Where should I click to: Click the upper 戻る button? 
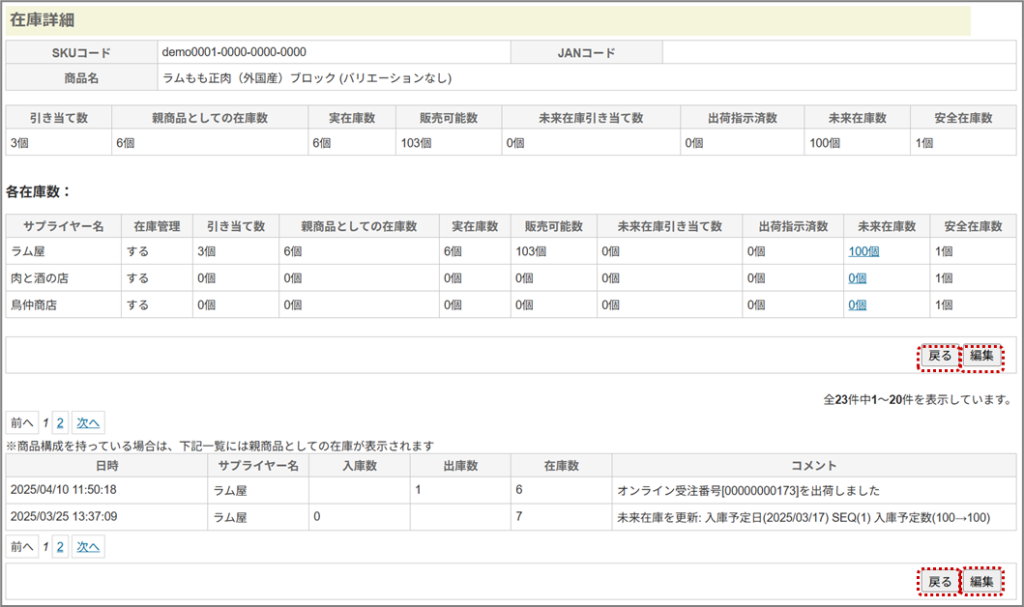pyautogui.click(x=939, y=355)
